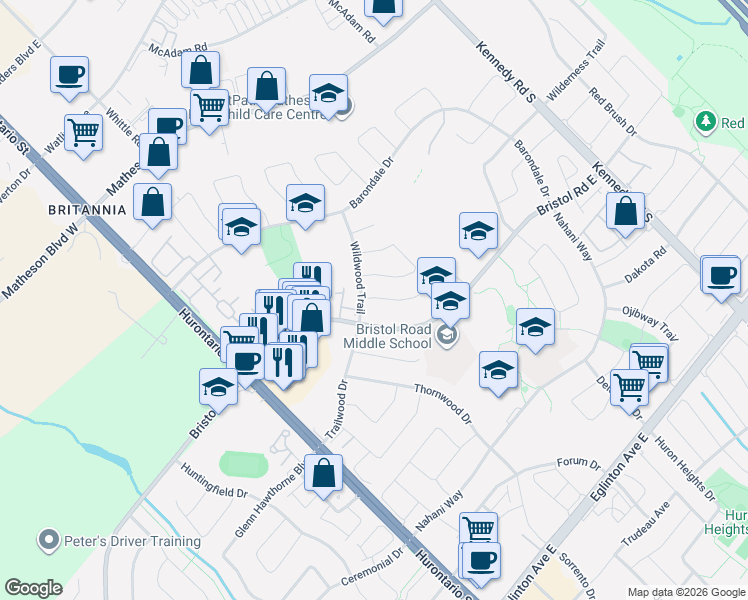Viewport: 748px width, 600px height.
Task: Open Google logo link
Action: pos(33,588)
